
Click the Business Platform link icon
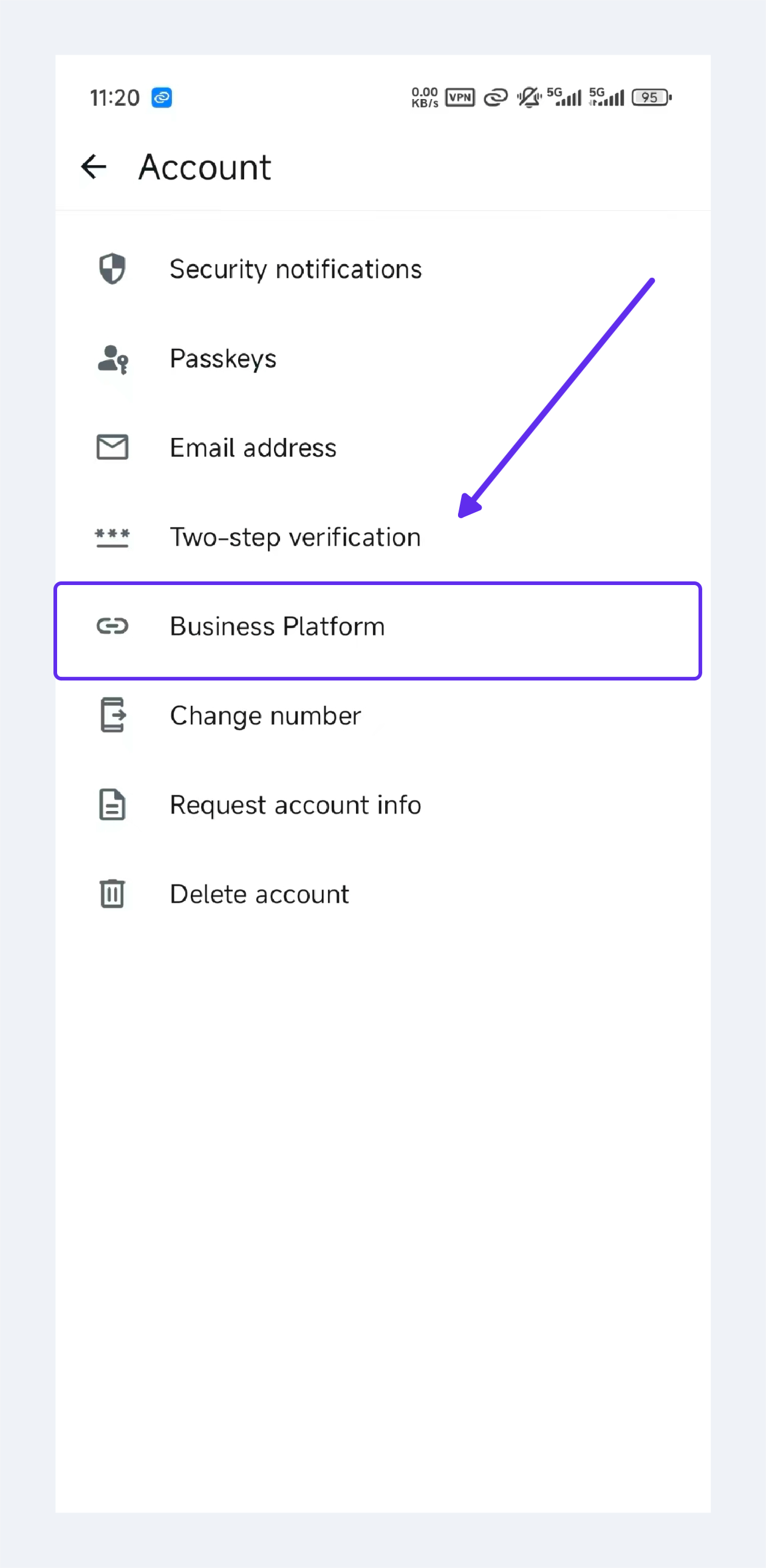(112, 626)
